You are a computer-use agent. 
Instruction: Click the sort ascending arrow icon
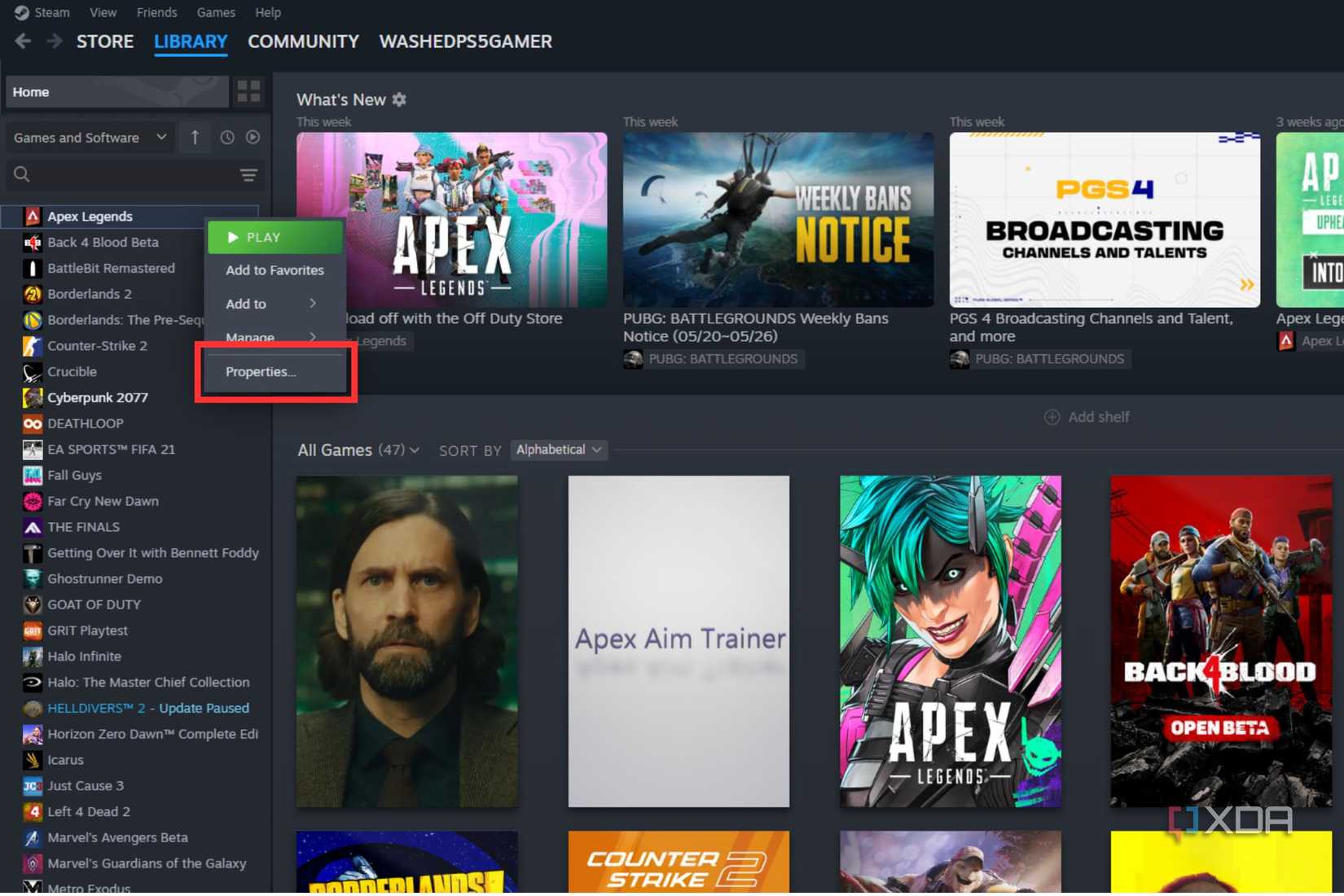(x=195, y=138)
